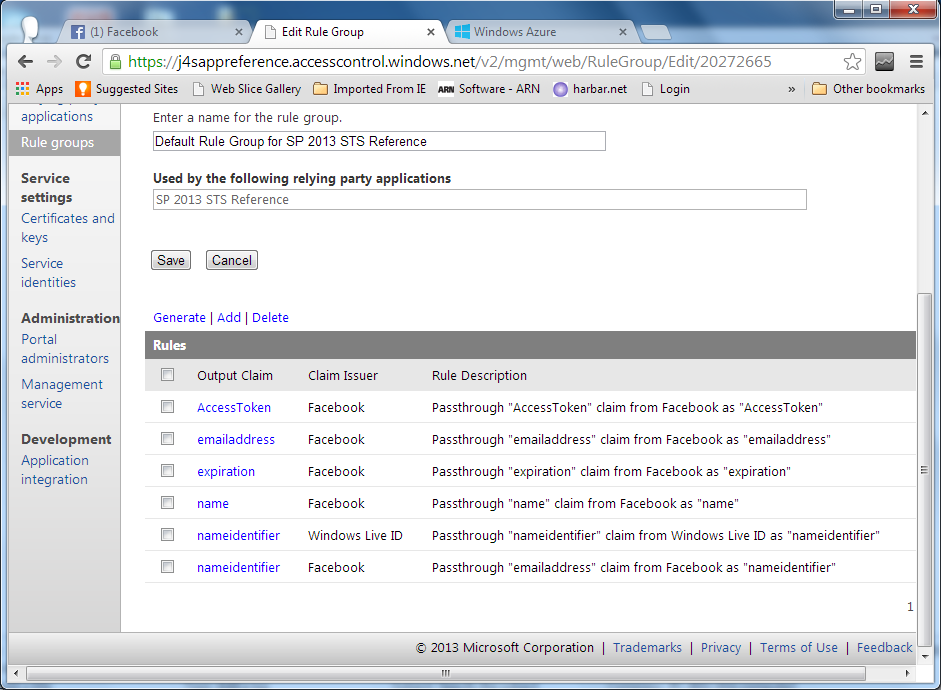Click the Feedback footer link
941x690 pixels.
click(x=884, y=647)
